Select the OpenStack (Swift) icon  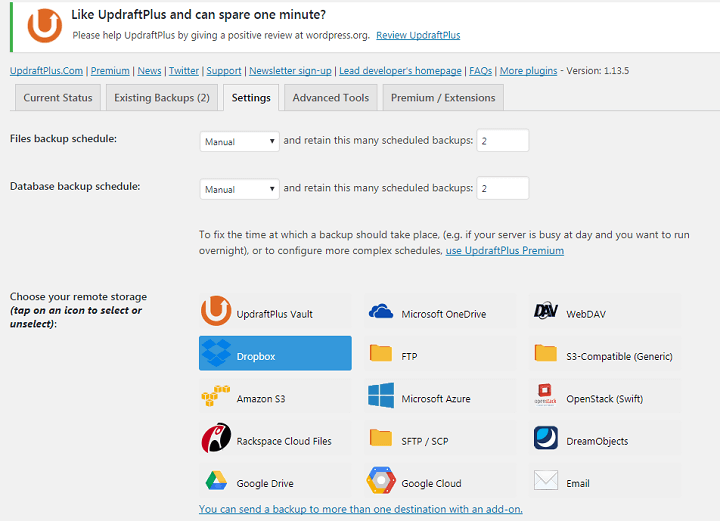click(x=545, y=395)
